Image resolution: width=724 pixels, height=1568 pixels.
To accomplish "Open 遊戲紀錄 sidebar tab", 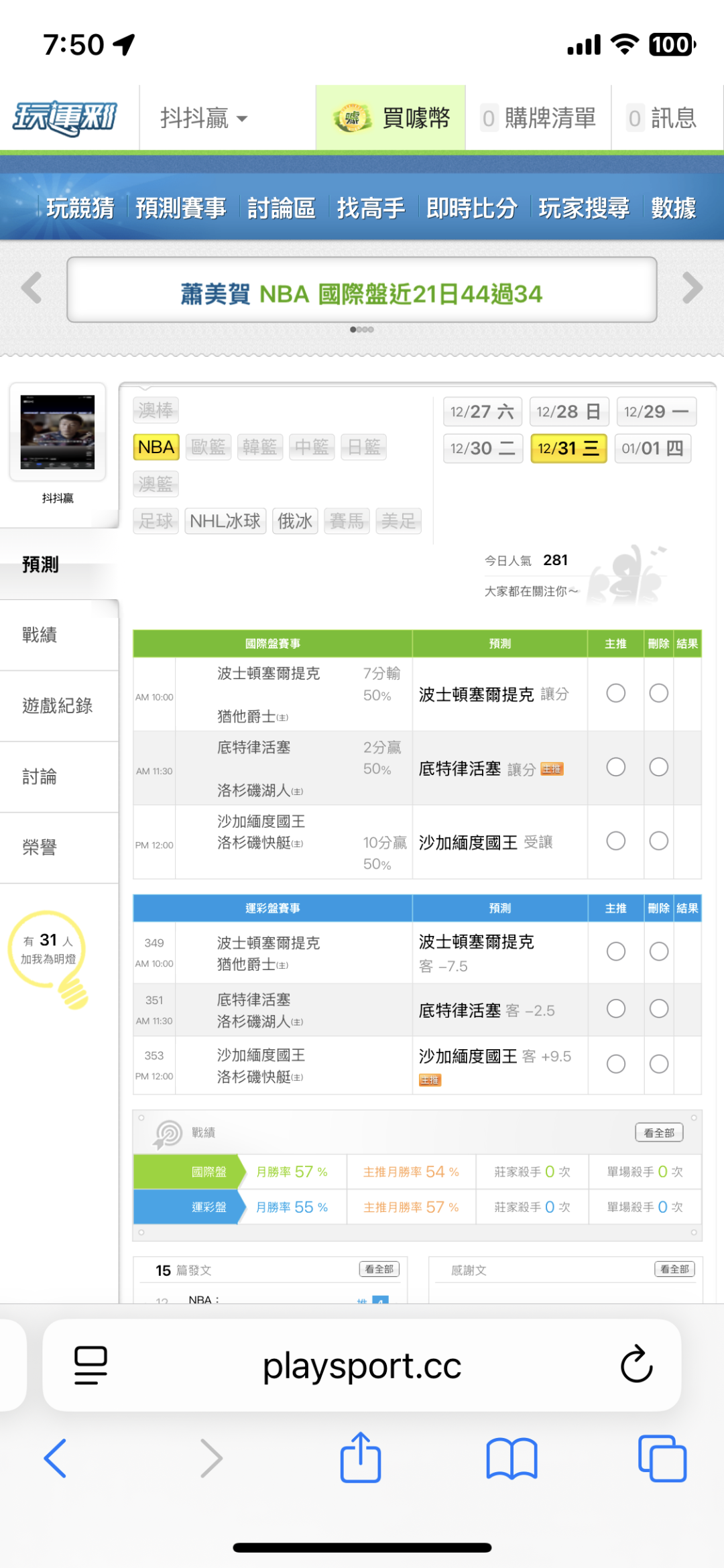I will click(x=59, y=706).
